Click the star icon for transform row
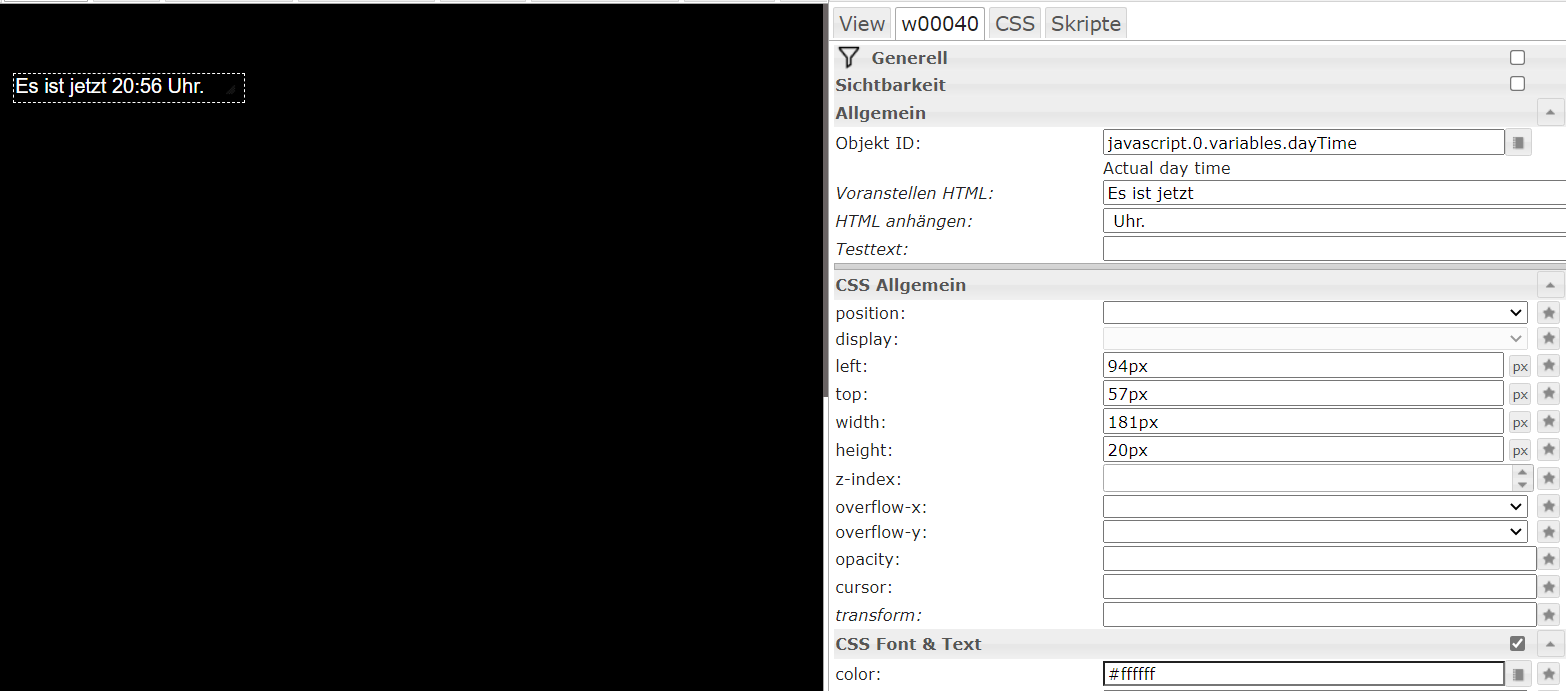This screenshot has width=1566, height=691. (1549, 615)
